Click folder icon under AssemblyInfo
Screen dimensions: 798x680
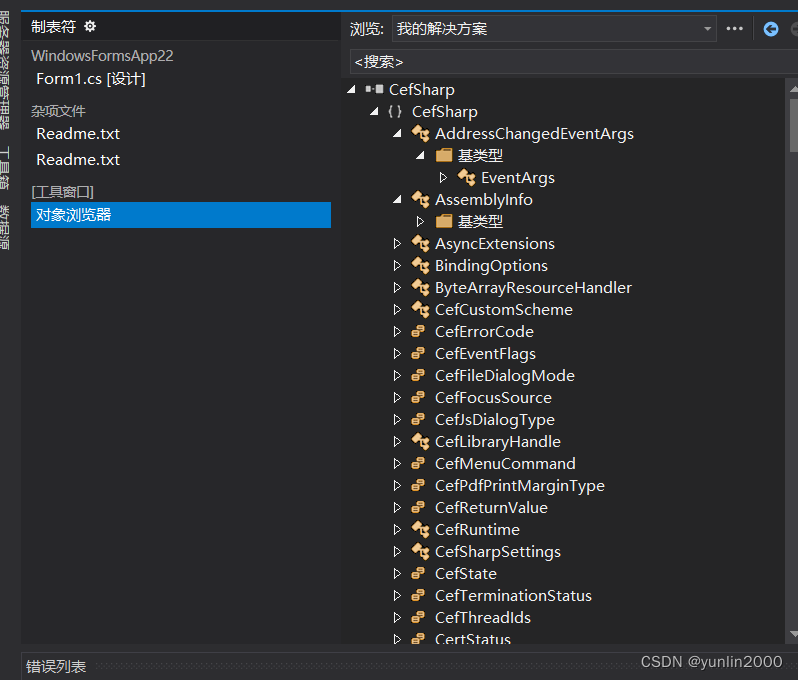pos(444,221)
